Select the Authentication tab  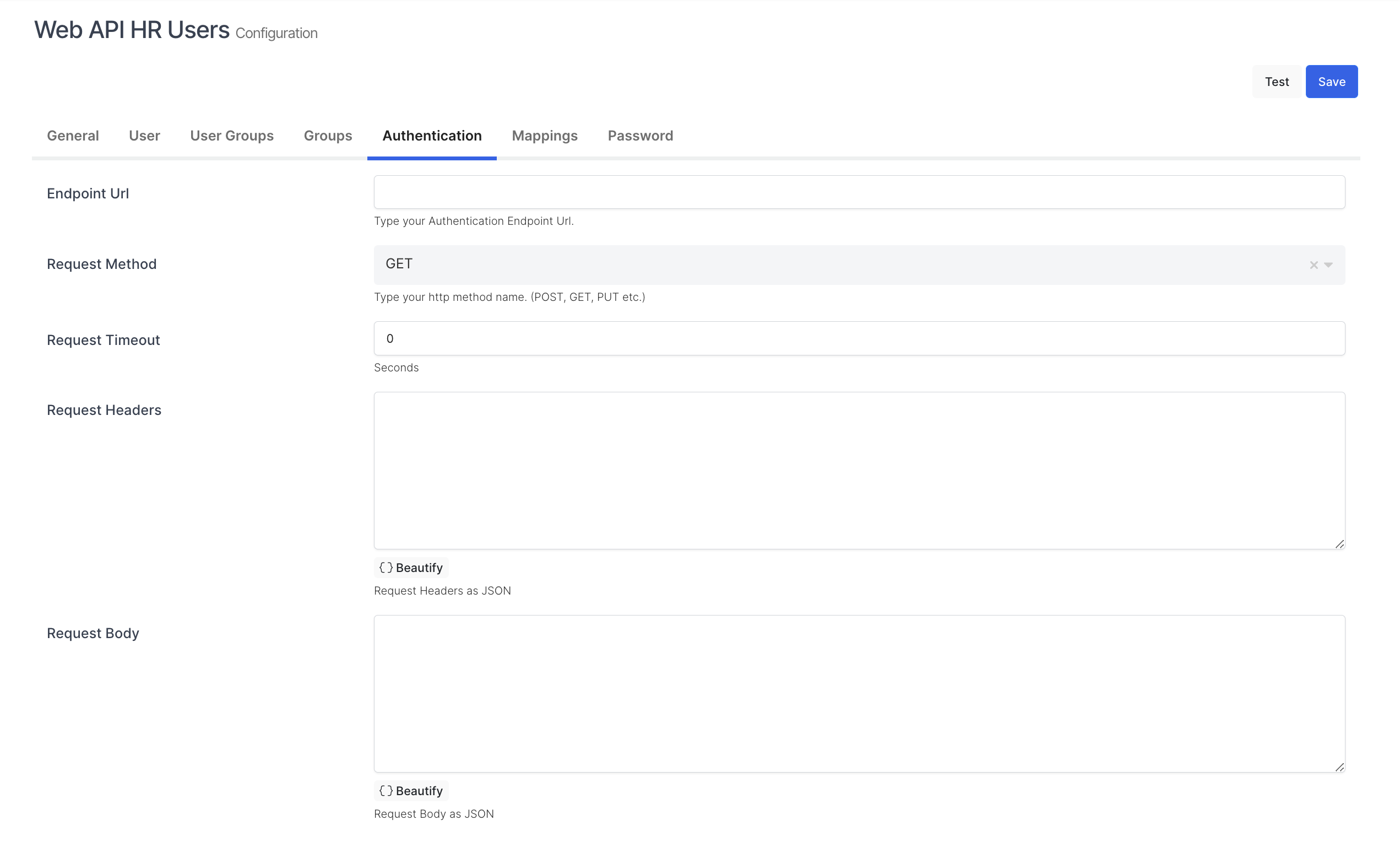[432, 136]
